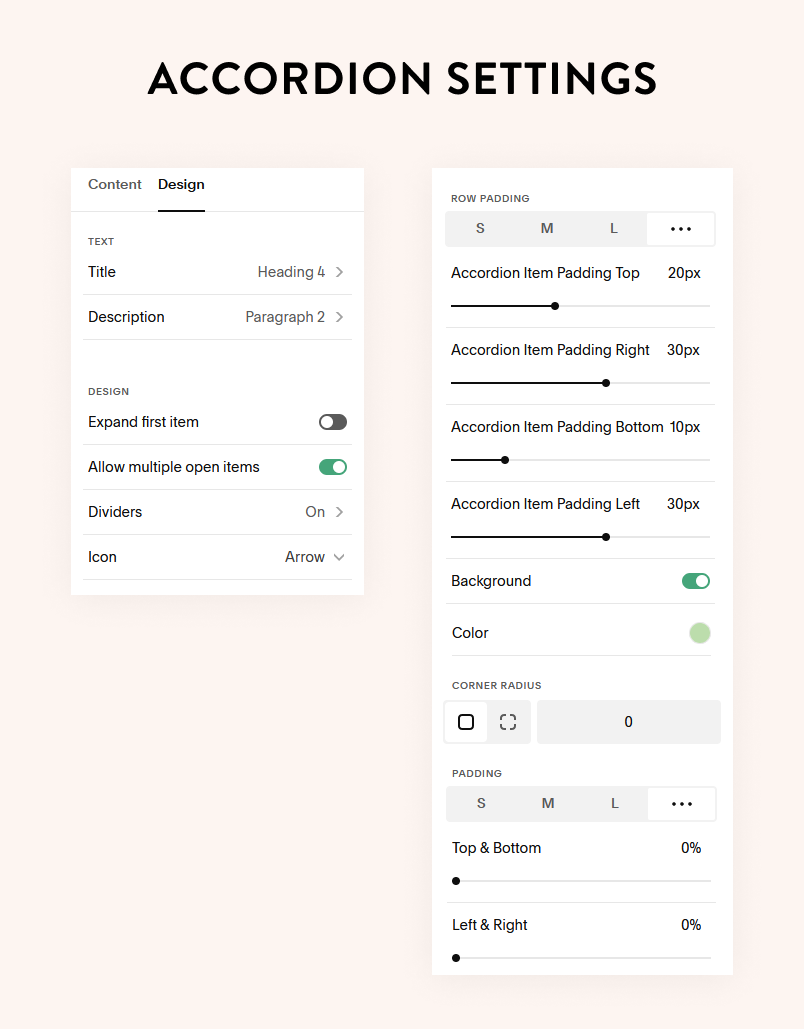Enable the Expand first item toggle
The image size is (804, 1029).
pos(332,422)
